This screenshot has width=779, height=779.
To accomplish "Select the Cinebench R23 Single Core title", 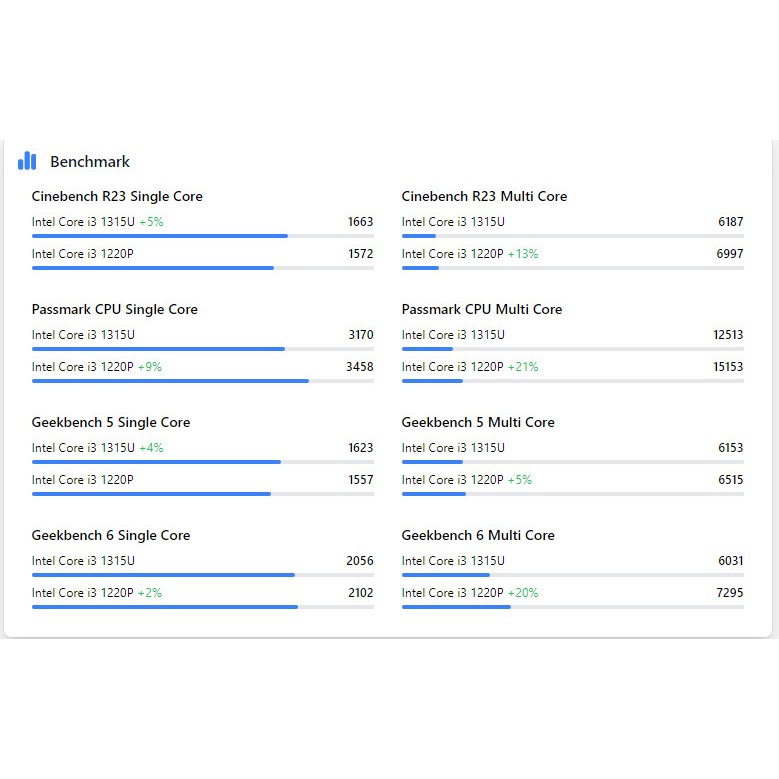I will 117,196.
